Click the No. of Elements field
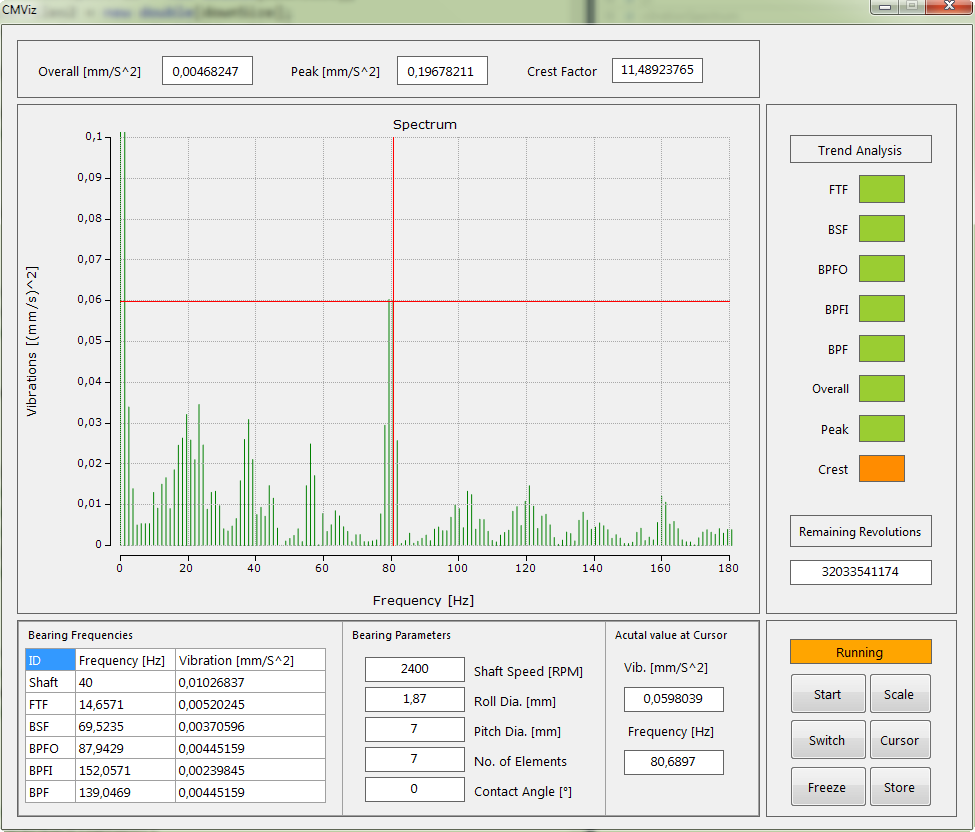 coord(414,760)
